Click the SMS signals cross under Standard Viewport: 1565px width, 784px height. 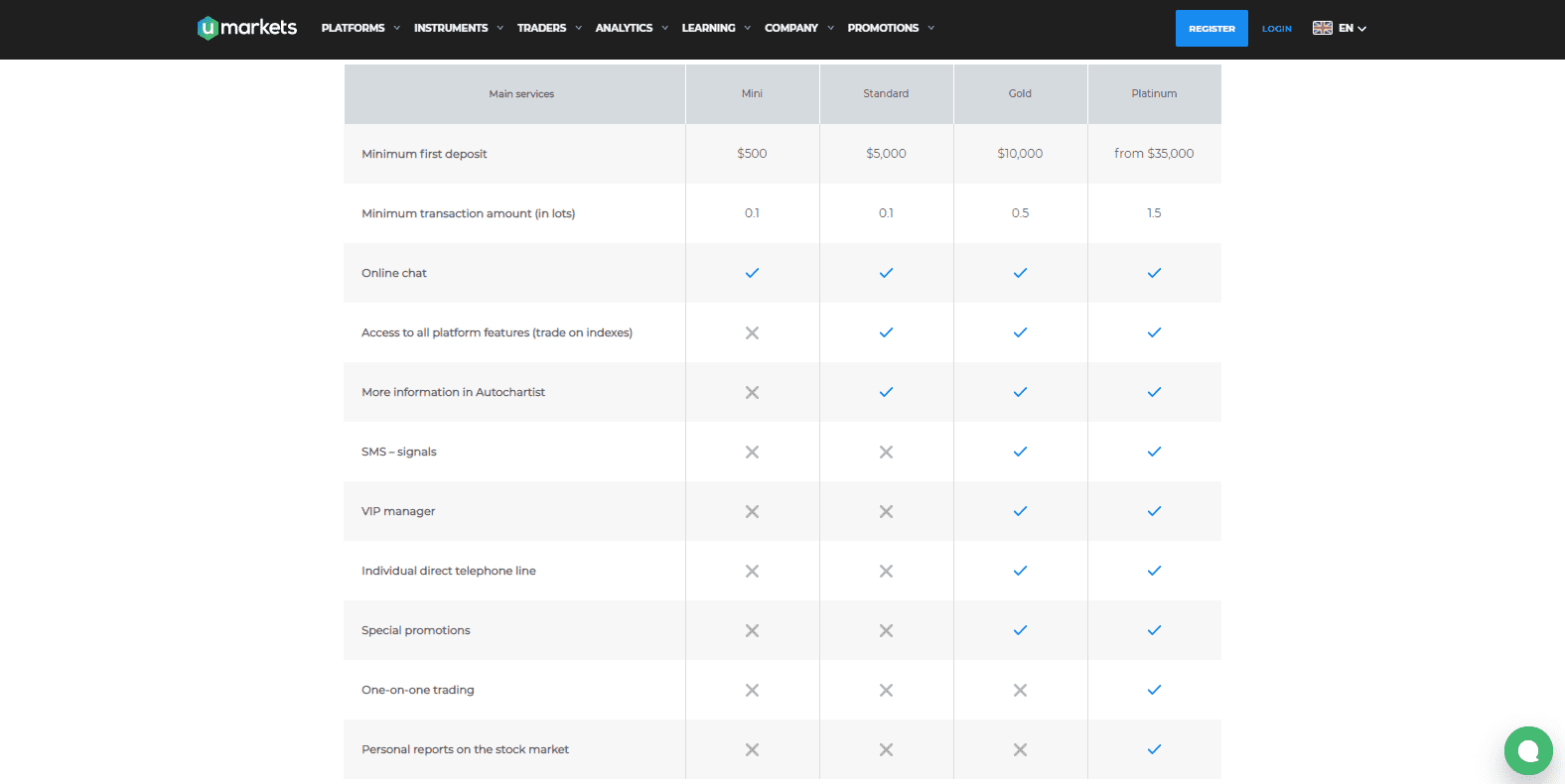(886, 452)
